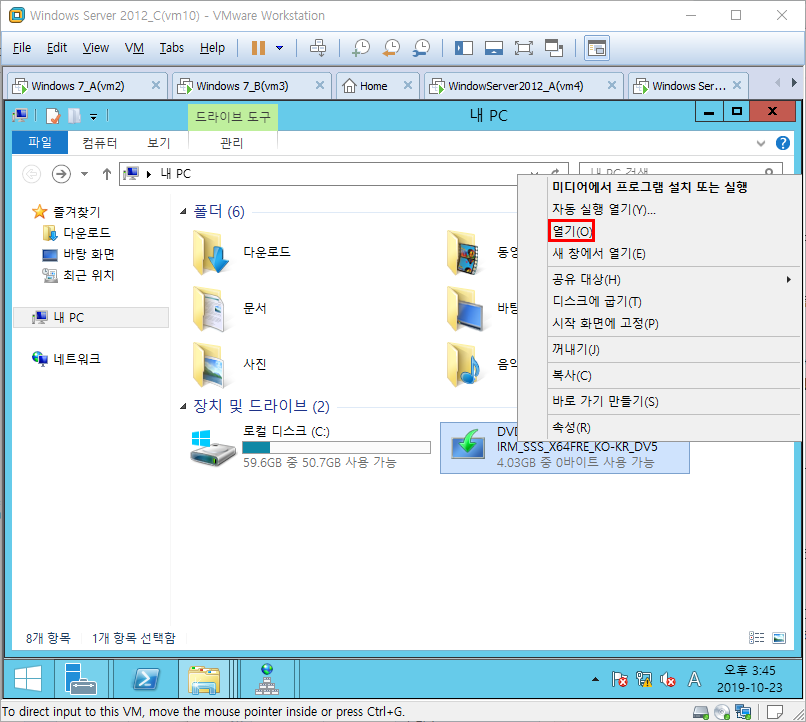
Task: Launch PowerShell from the taskbar
Action: 146,678
